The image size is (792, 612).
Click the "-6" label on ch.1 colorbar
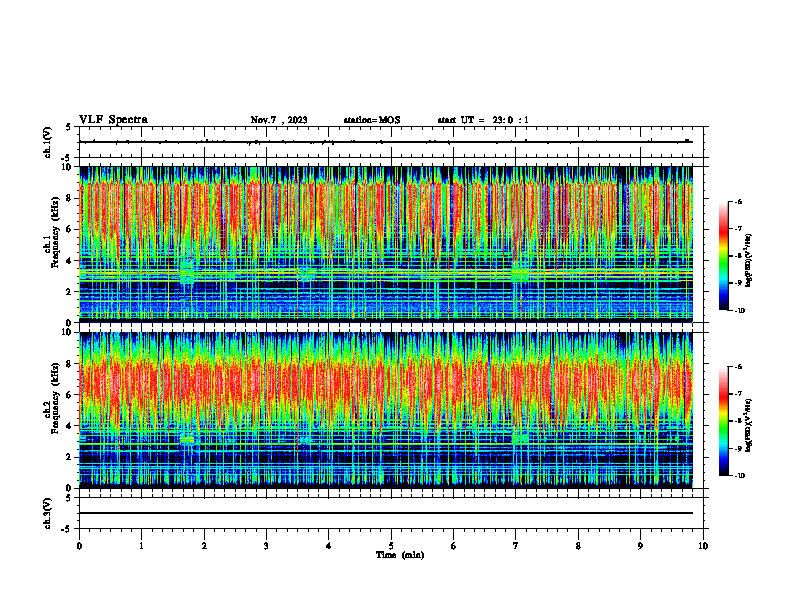tap(738, 201)
